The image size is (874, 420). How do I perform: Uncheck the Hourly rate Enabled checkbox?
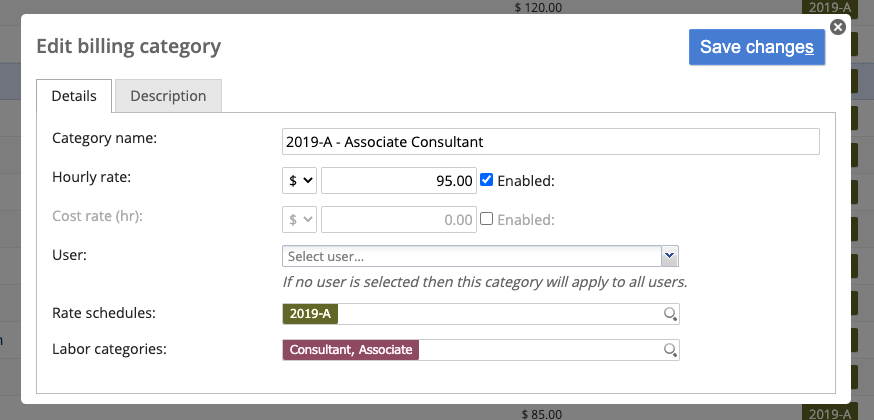point(487,180)
